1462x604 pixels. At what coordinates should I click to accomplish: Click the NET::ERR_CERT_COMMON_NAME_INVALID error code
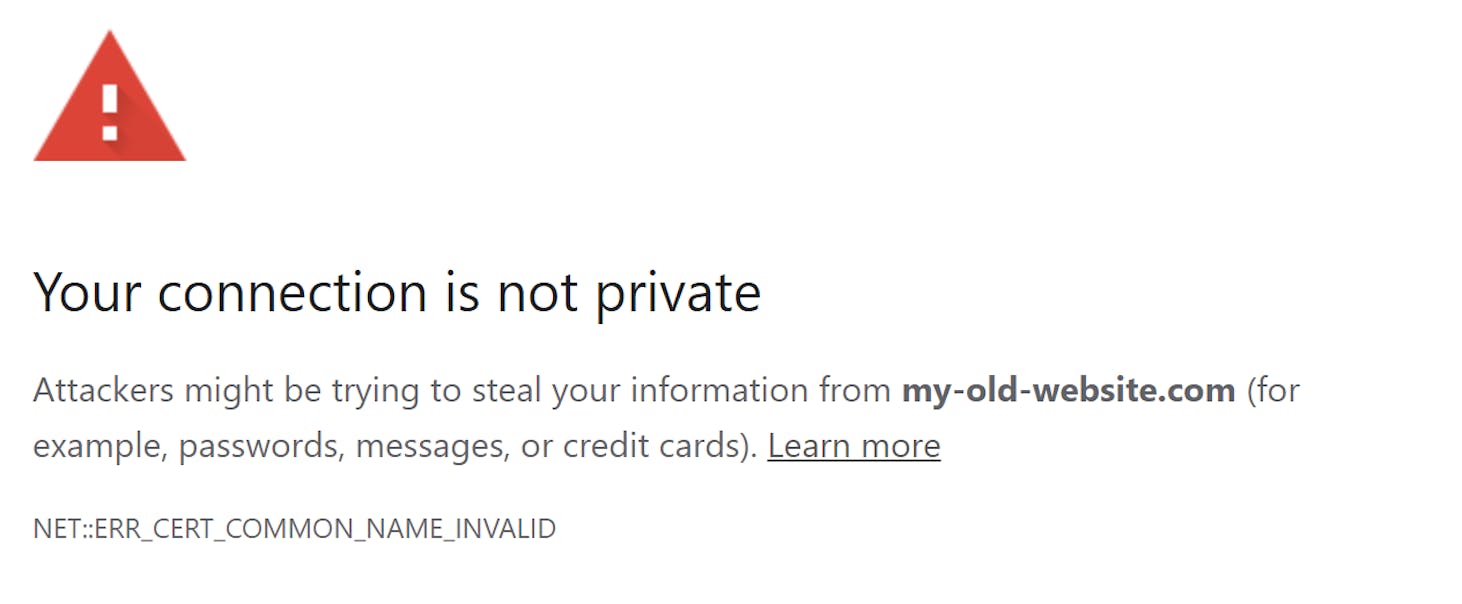tap(294, 528)
